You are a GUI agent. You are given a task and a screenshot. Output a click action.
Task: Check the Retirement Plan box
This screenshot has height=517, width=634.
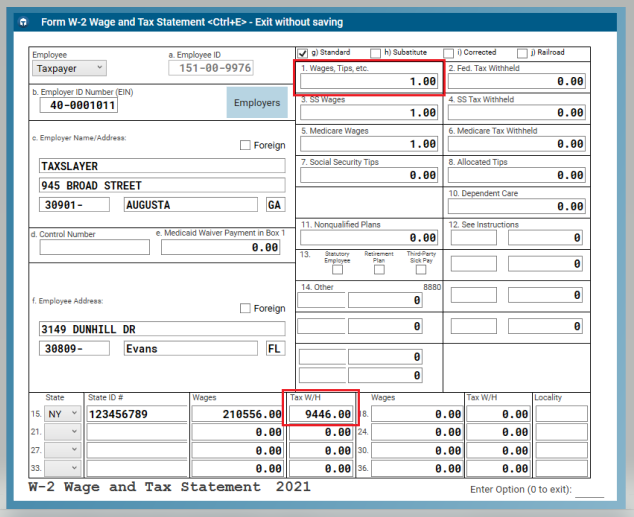click(x=379, y=270)
